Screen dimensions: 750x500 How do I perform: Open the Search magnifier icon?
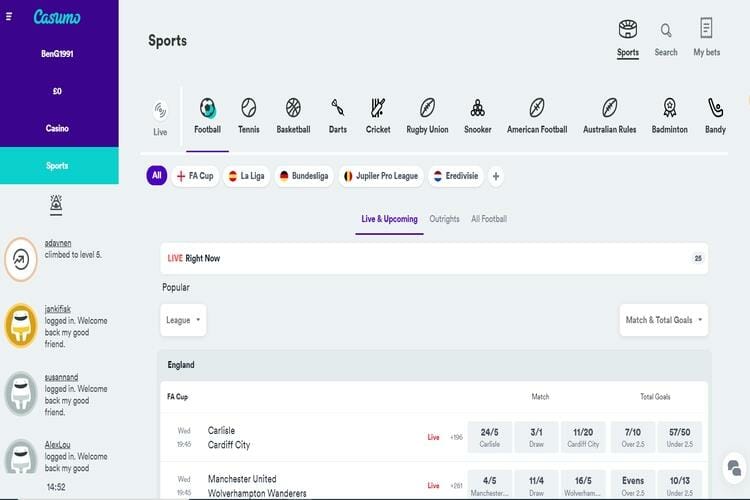point(666,31)
